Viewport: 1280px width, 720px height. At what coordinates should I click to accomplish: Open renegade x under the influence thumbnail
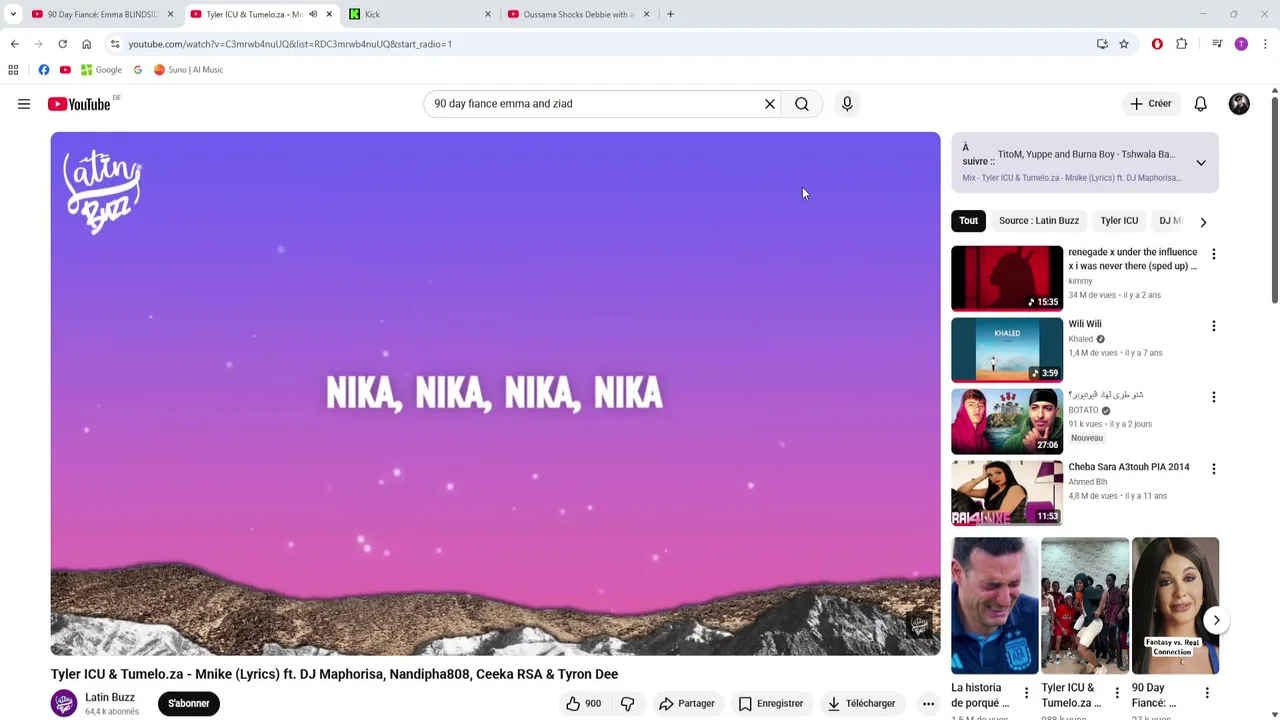[x=1007, y=278]
